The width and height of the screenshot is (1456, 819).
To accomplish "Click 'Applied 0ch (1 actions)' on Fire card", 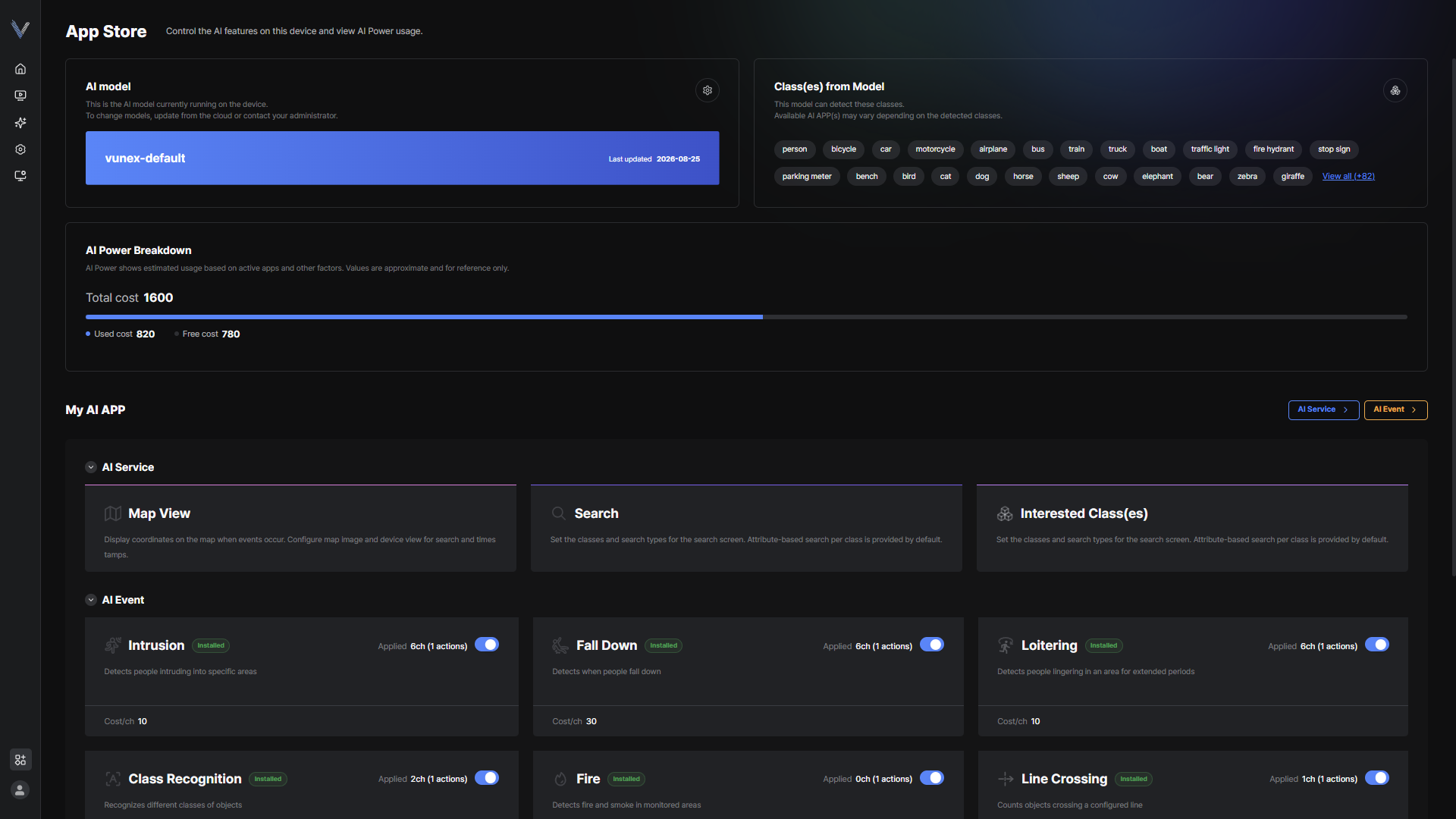I will tap(868, 780).
